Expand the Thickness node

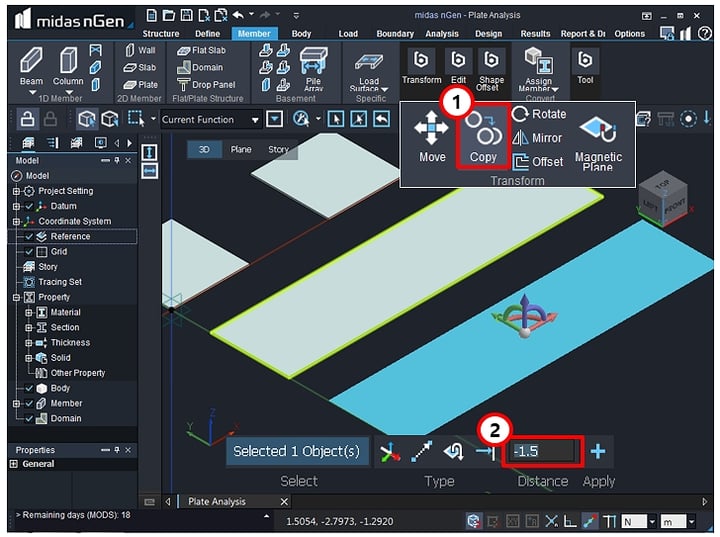(28, 343)
